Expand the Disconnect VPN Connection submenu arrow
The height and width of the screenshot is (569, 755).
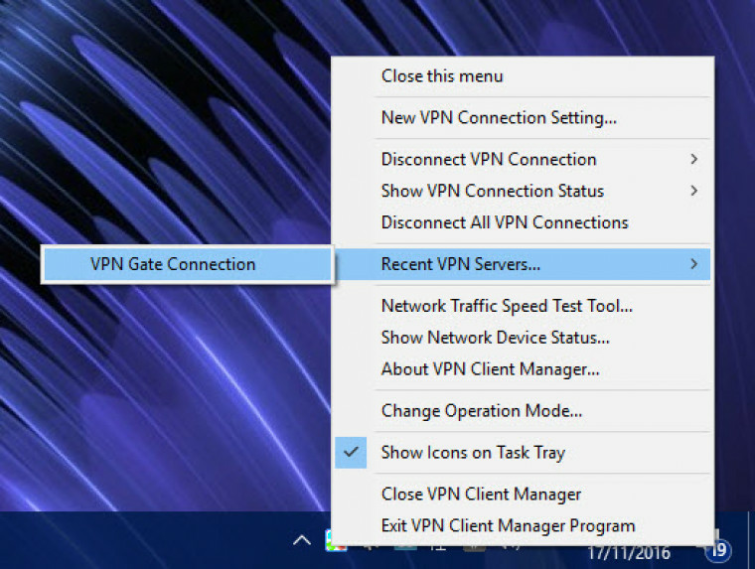point(694,159)
